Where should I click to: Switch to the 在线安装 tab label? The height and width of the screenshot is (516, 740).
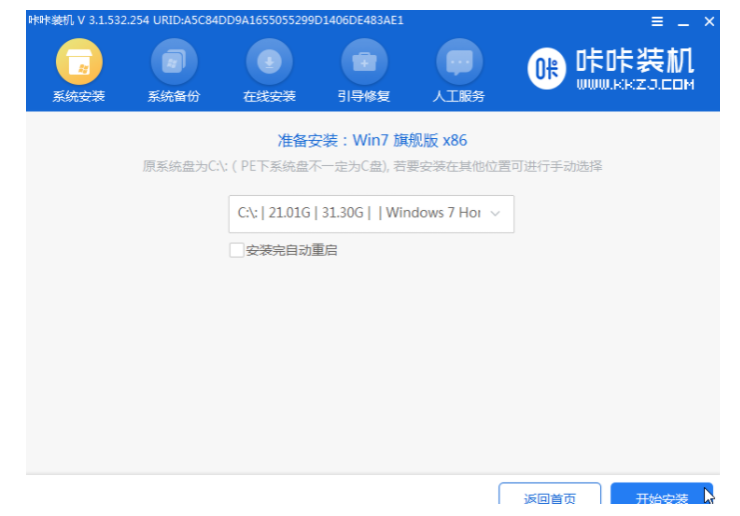pyautogui.click(x=269, y=96)
